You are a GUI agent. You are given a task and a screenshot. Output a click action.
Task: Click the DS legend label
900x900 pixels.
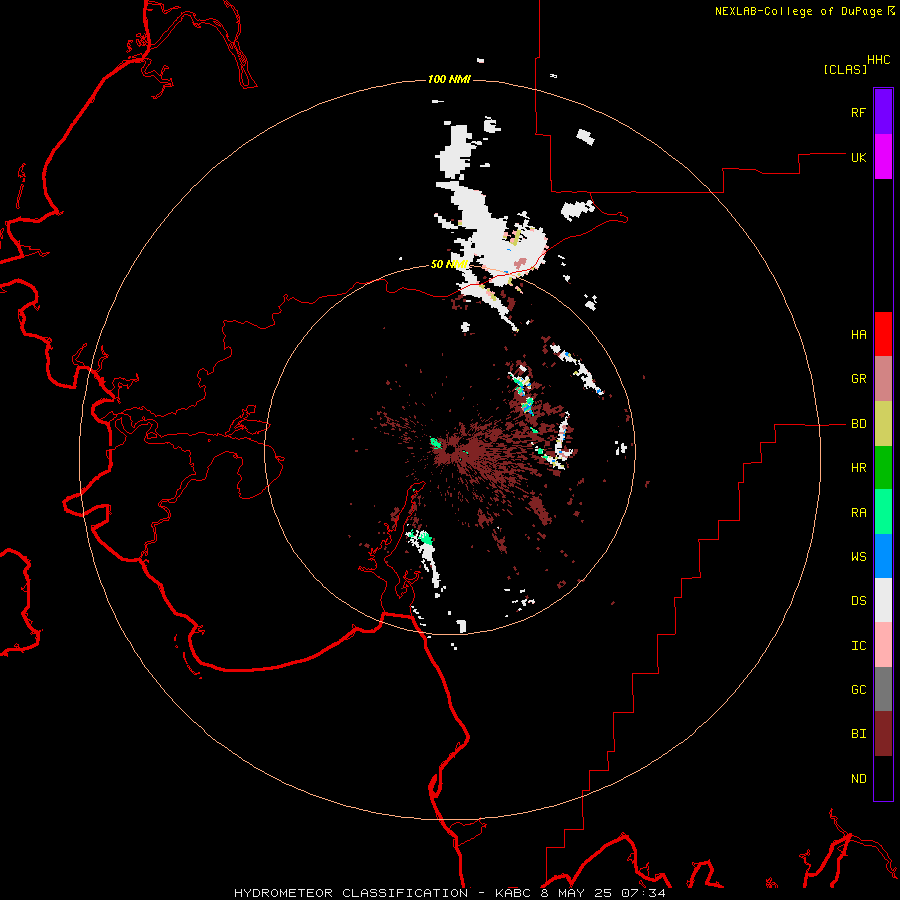pos(859,601)
